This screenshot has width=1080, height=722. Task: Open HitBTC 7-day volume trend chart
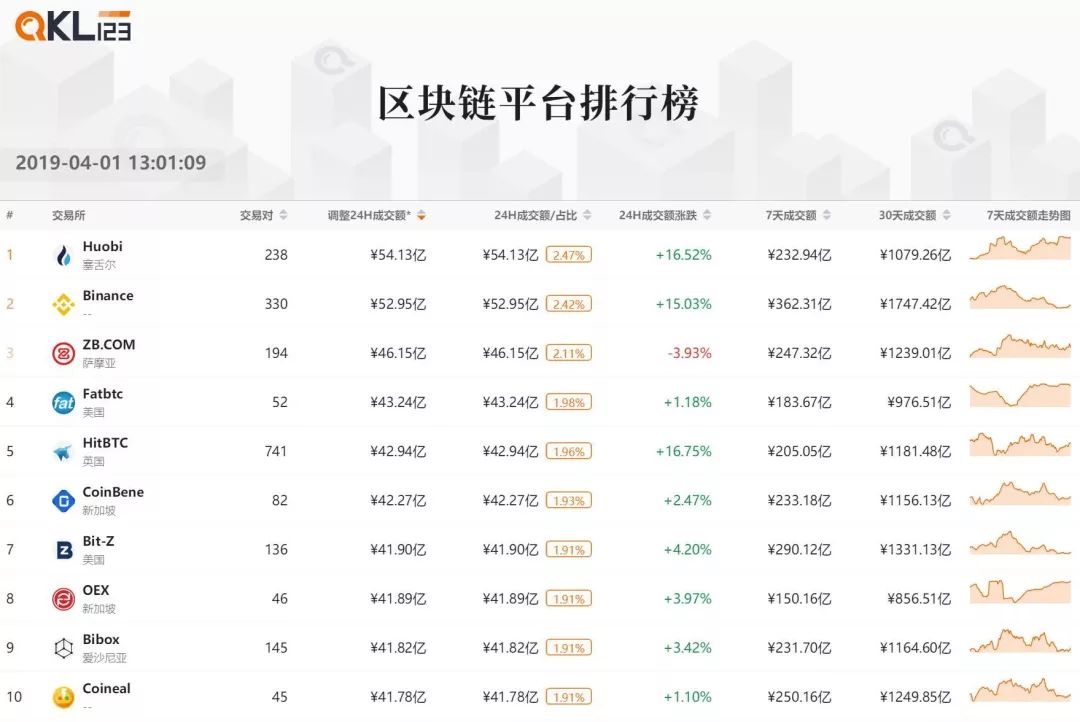coord(1020,444)
